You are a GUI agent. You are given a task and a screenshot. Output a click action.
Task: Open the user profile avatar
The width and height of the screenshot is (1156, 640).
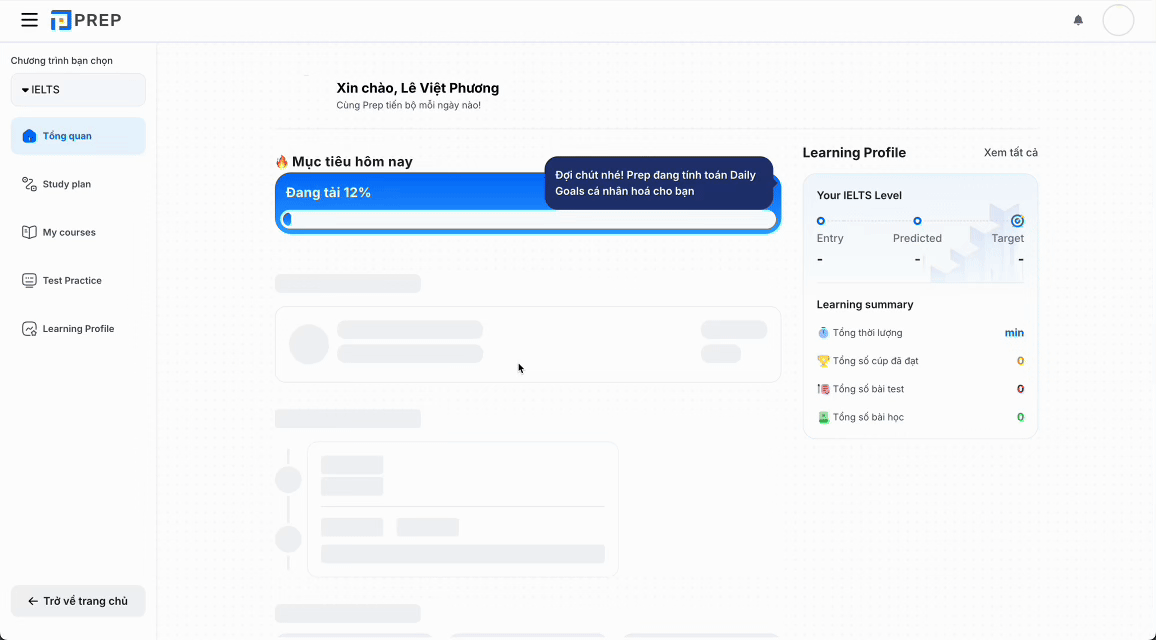tap(1117, 20)
